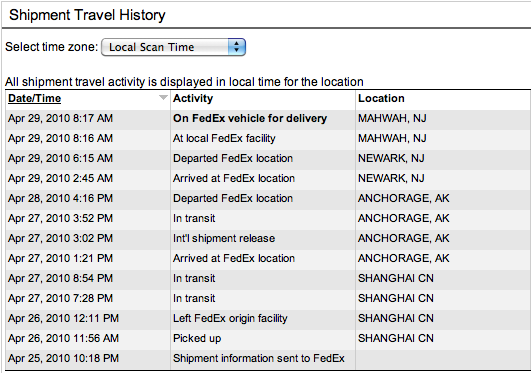531x373 pixels.
Task: Click the Location column header
Action: click(x=381, y=98)
